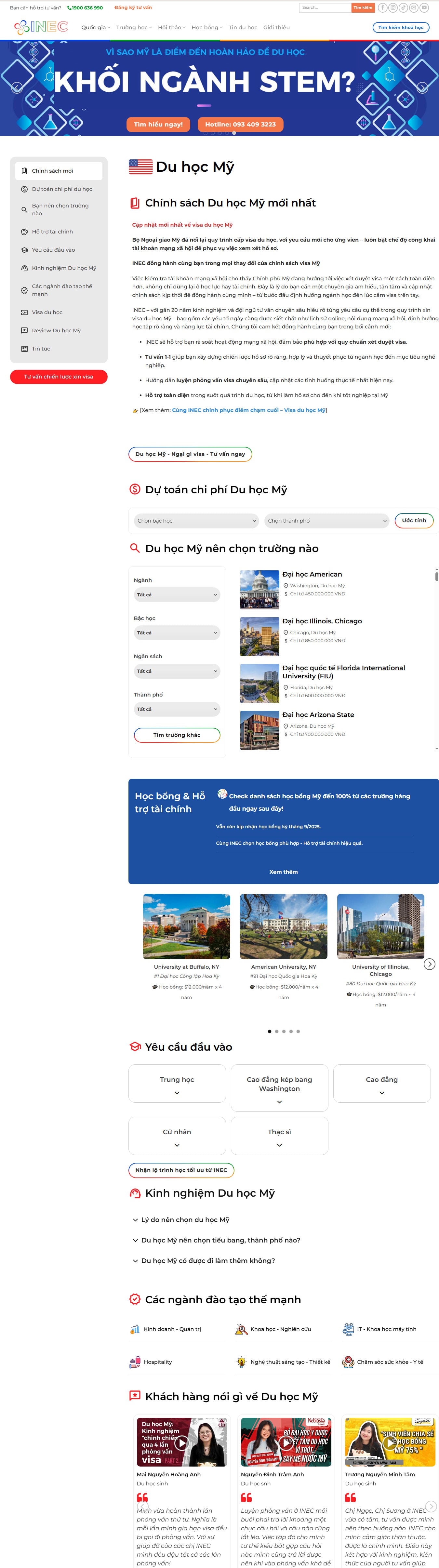439x1568 pixels.
Task: Open the TikTok social icon
Action: coord(403,8)
